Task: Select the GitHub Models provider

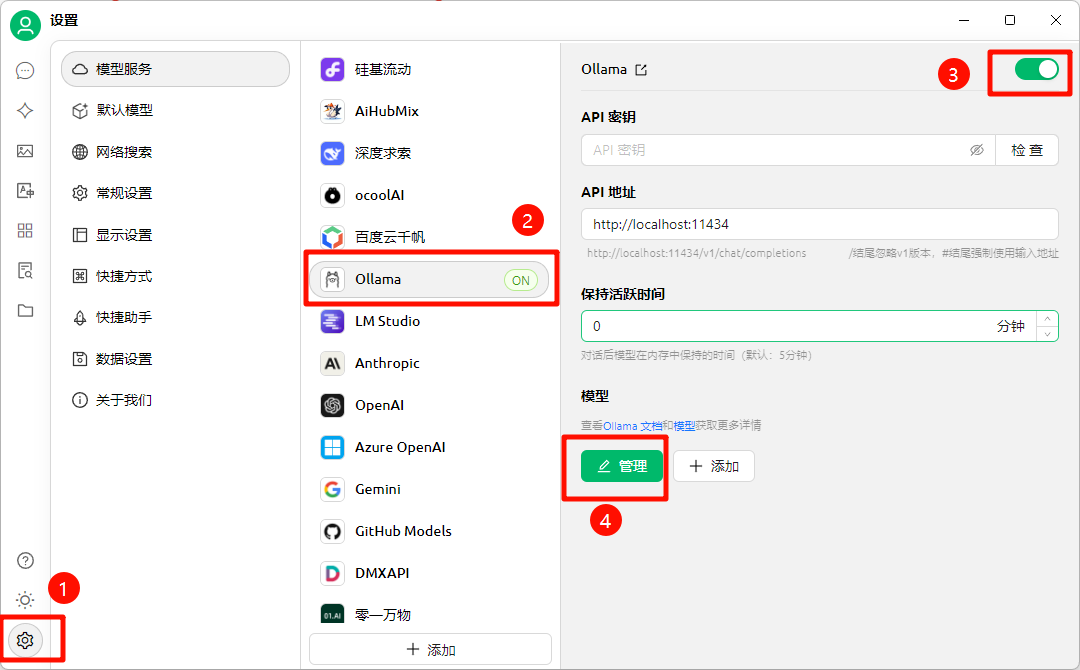Action: (429, 532)
